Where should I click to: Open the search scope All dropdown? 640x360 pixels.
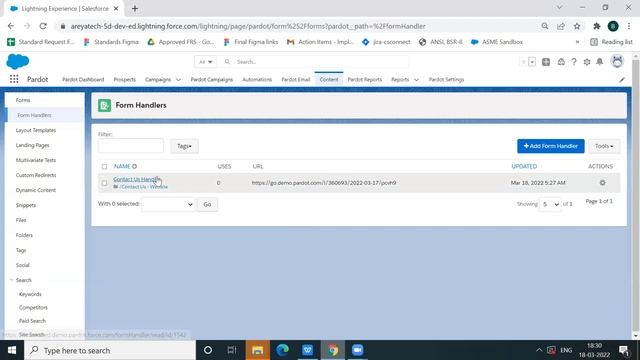[x=205, y=62]
